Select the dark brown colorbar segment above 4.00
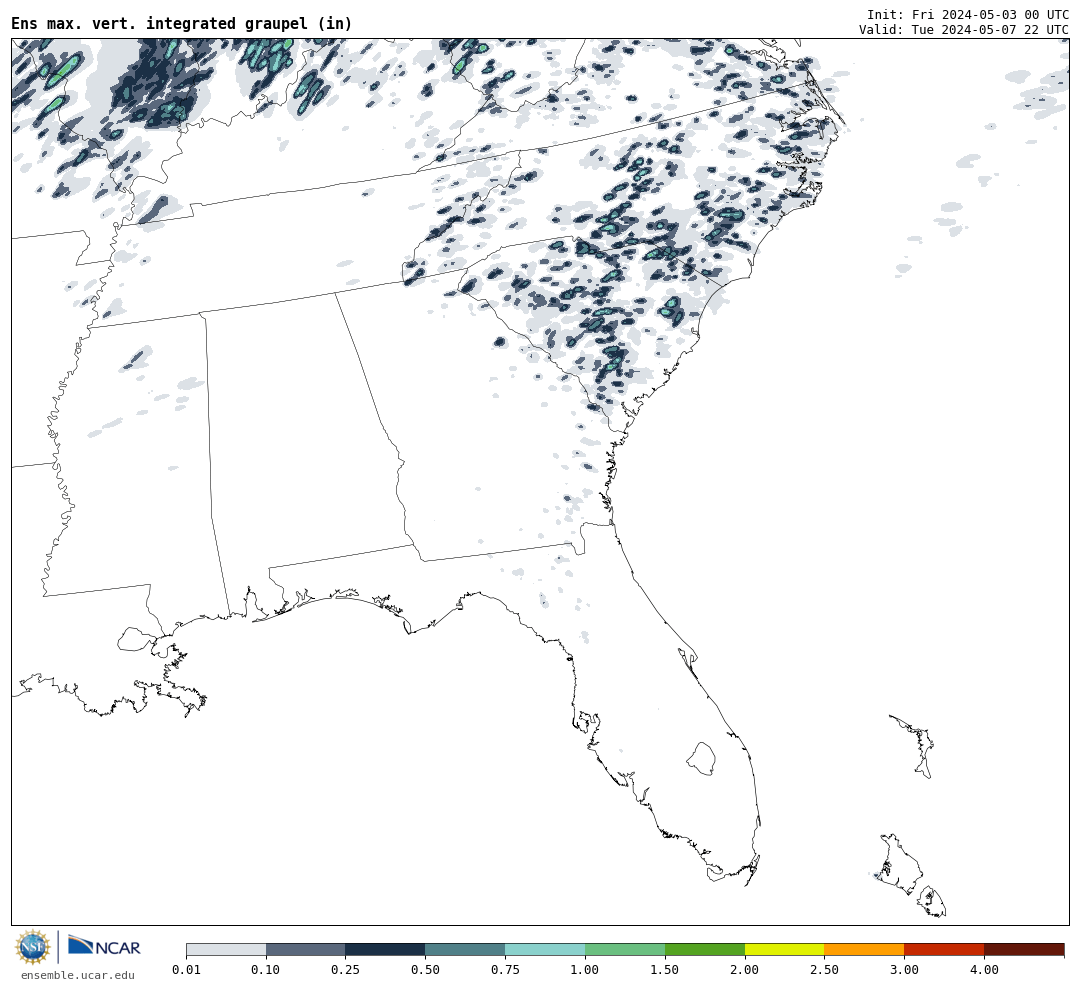1080x988 pixels. point(1024,950)
